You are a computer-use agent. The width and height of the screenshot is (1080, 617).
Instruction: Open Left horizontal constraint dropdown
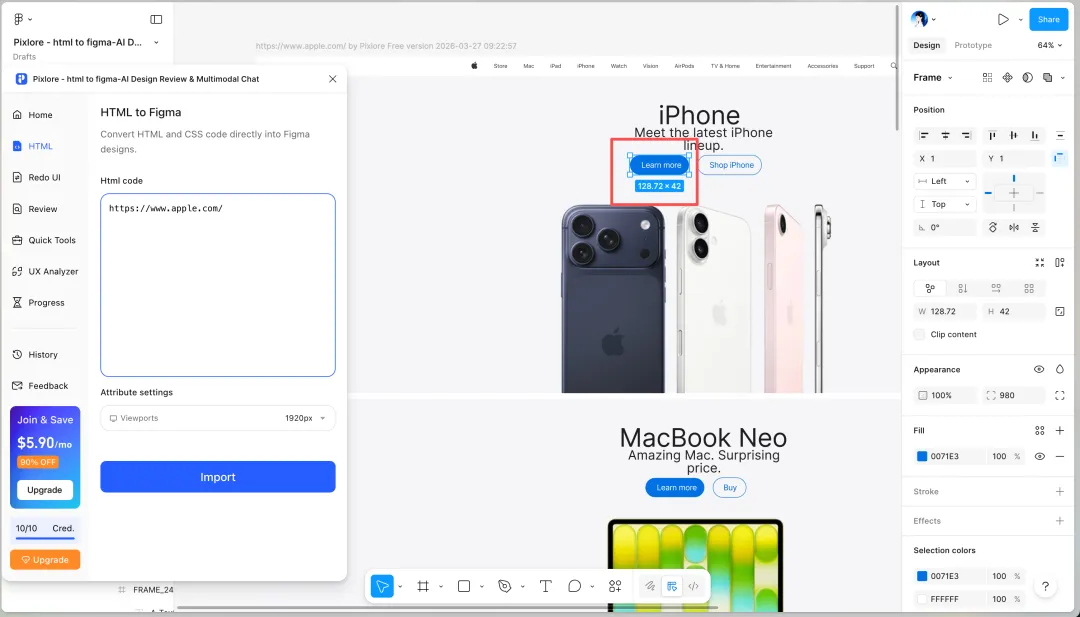945,181
